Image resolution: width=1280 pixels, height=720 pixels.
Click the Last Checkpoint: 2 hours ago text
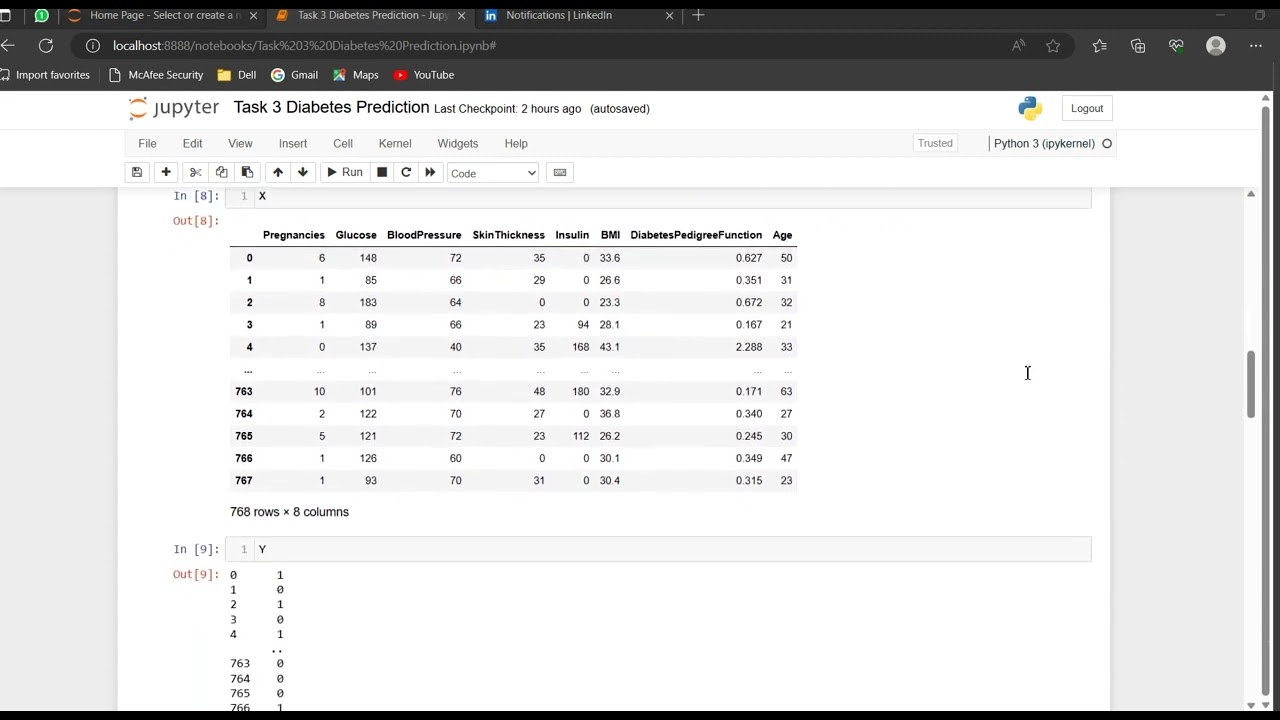[507, 108]
